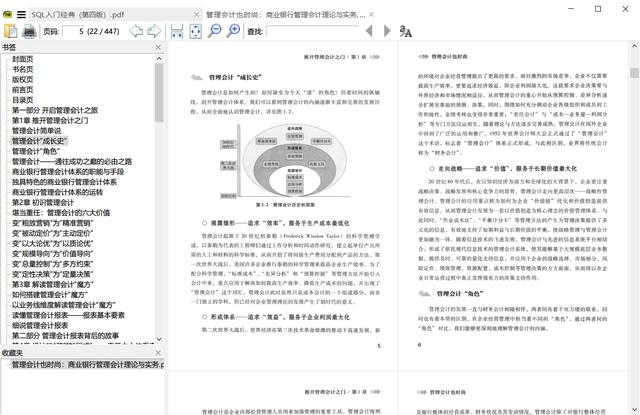Image resolution: width=640 pixels, height=415 pixels.
Task: Jump to 管理会计"角色" bookmark
Action: pyautogui.click(x=36, y=151)
